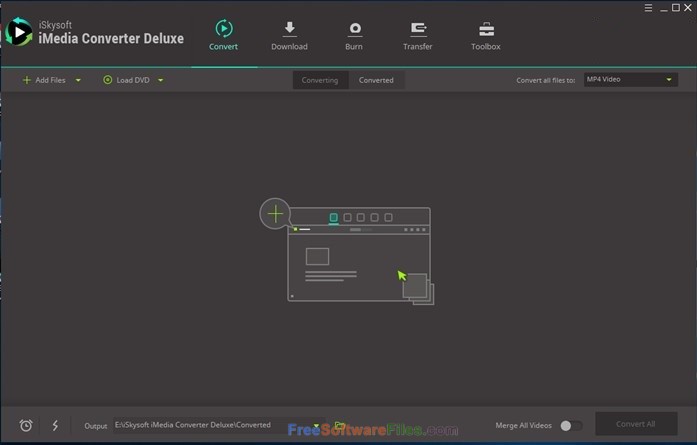This screenshot has width=697, height=445.
Task: Expand the Add Files dropdown arrow
Action: coord(78,80)
